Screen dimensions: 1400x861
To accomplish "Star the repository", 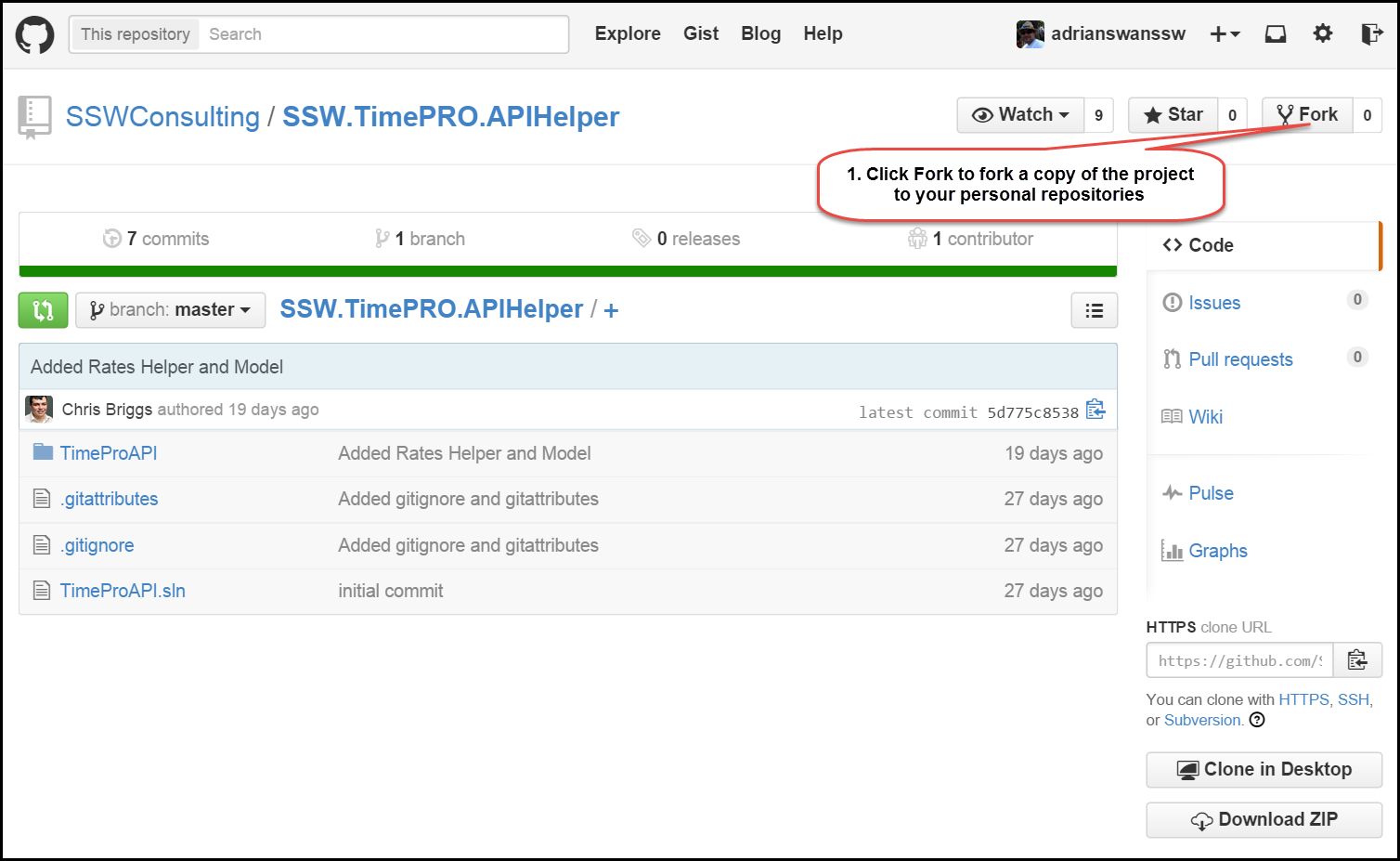I will click(1173, 115).
